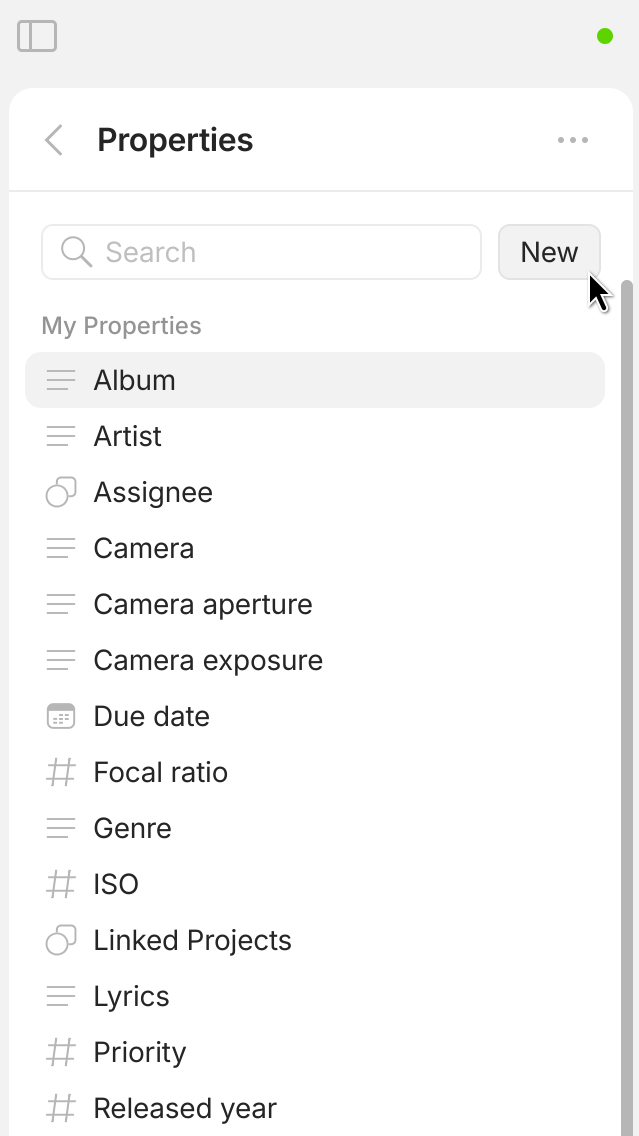Image resolution: width=639 pixels, height=1136 pixels.
Task: Open the Released year property
Action: coord(184,1108)
